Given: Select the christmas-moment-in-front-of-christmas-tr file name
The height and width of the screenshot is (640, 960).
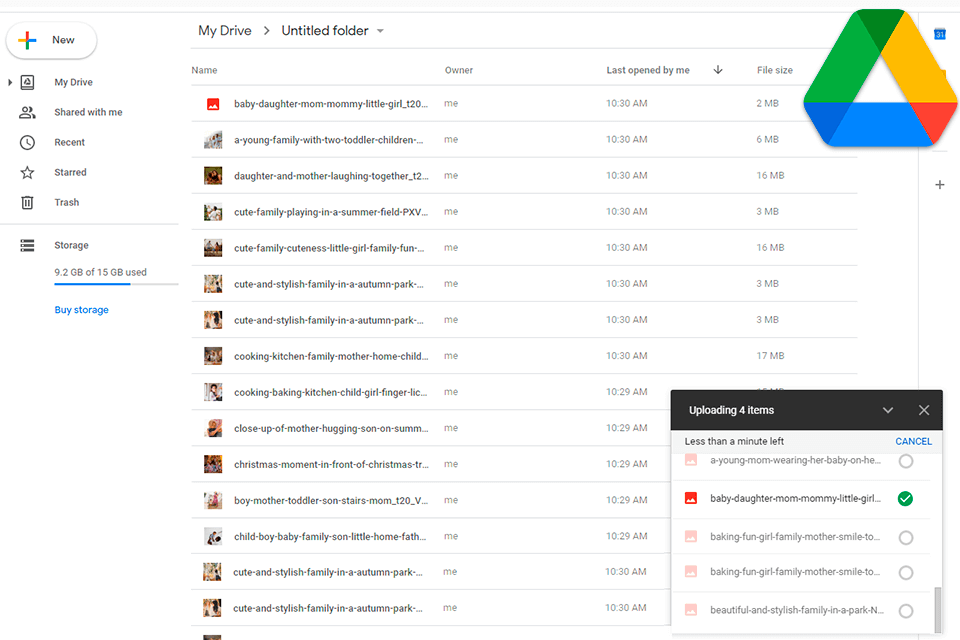Looking at the screenshot, I should pos(331,465).
